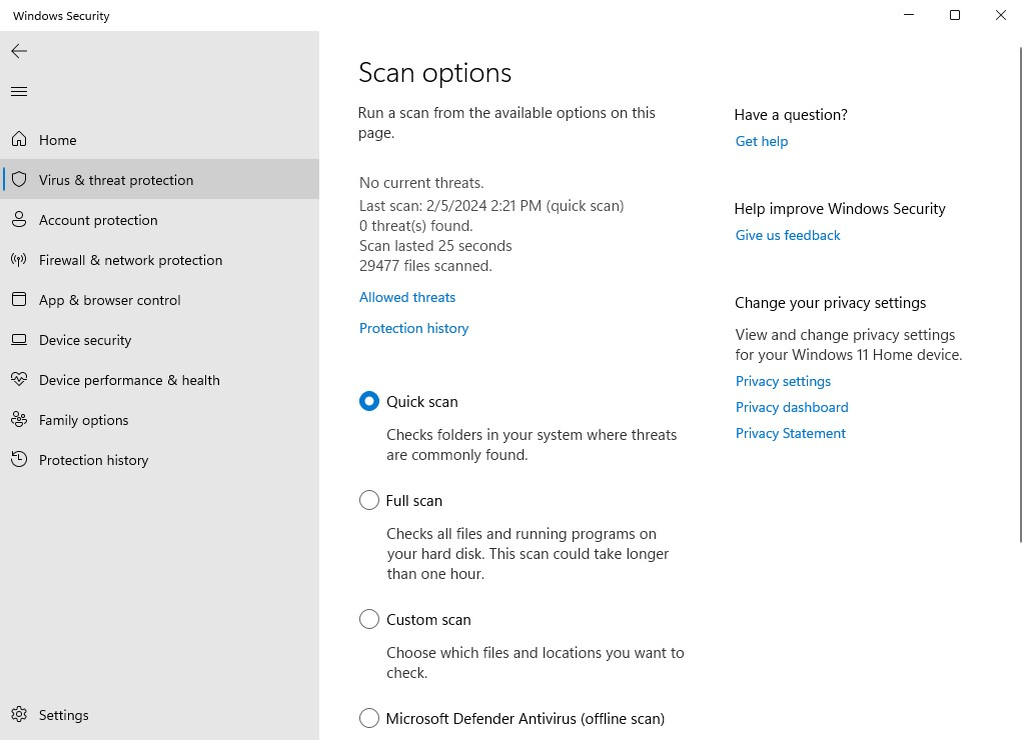Select the Quick scan radio button
The image size is (1023, 740).
[x=369, y=401]
